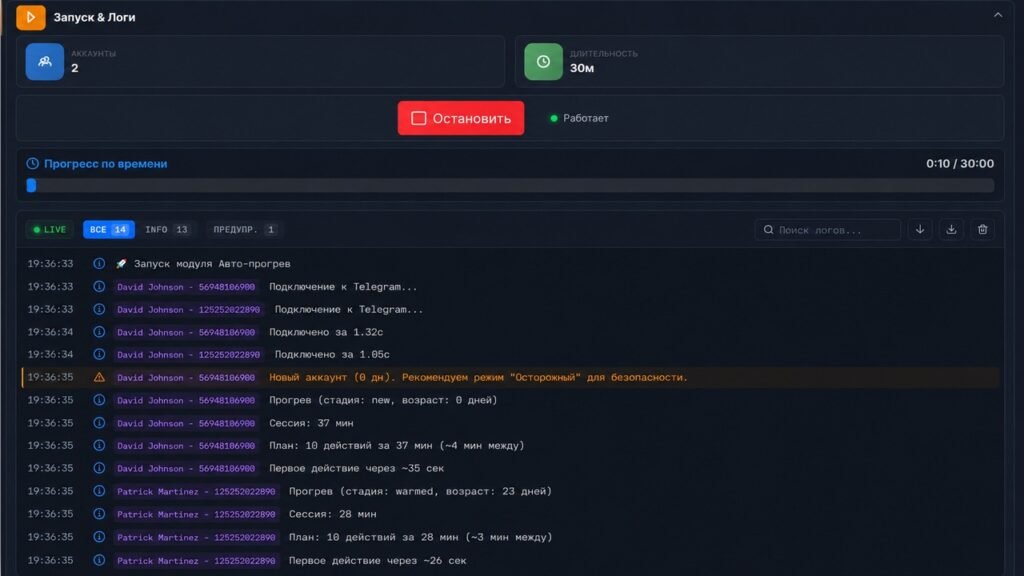Screen dimensions: 1024x576
Task: Click the Сессия: 37 мин log message
Action: 312,423
